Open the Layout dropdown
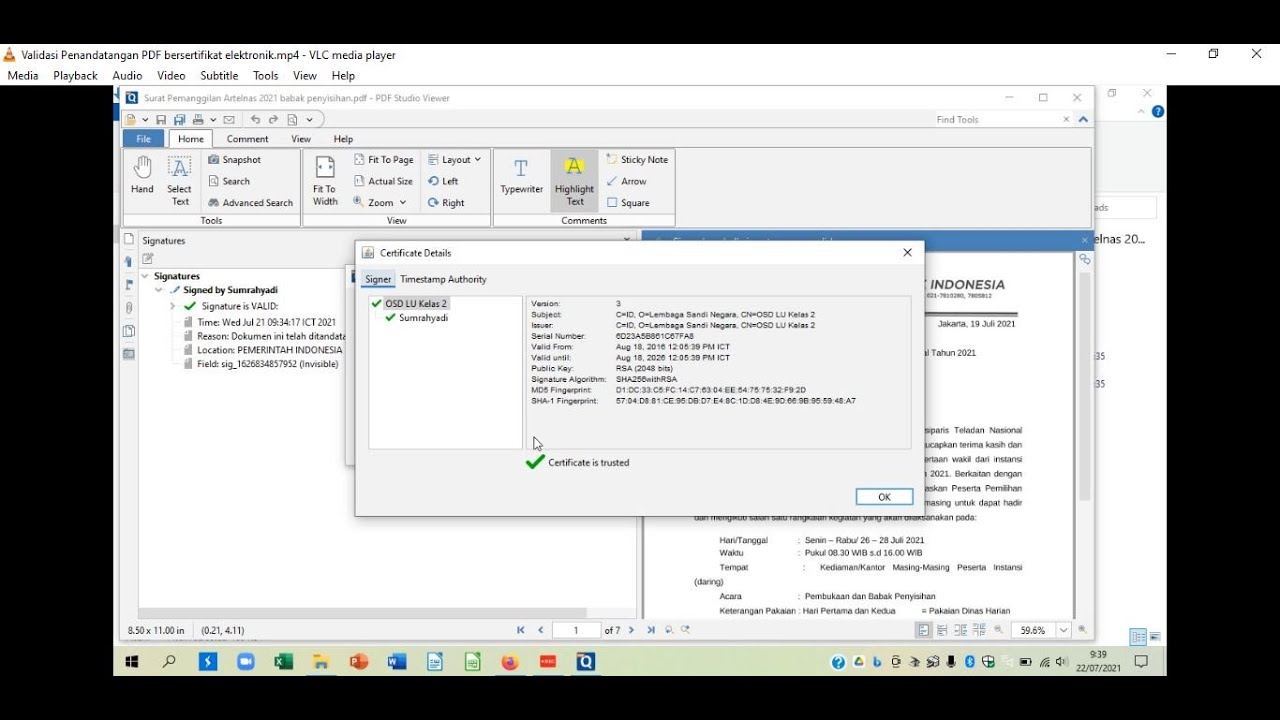 [454, 160]
